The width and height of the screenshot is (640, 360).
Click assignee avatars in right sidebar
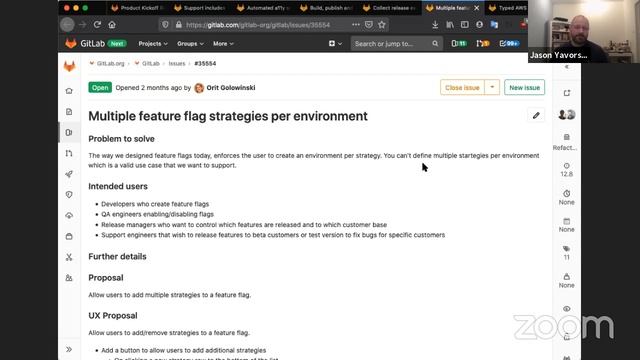click(567, 115)
